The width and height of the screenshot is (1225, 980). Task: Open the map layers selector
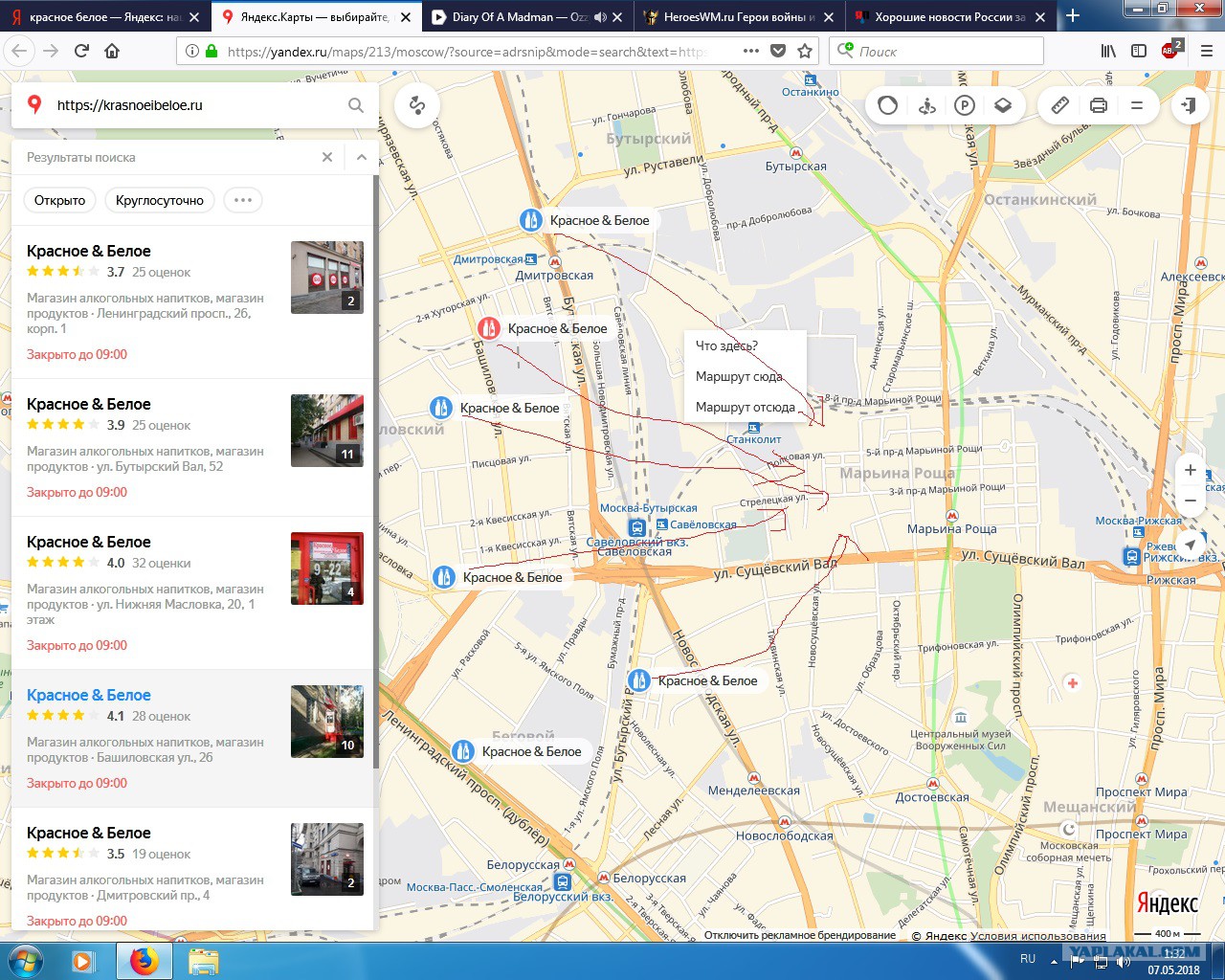tap(1003, 105)
